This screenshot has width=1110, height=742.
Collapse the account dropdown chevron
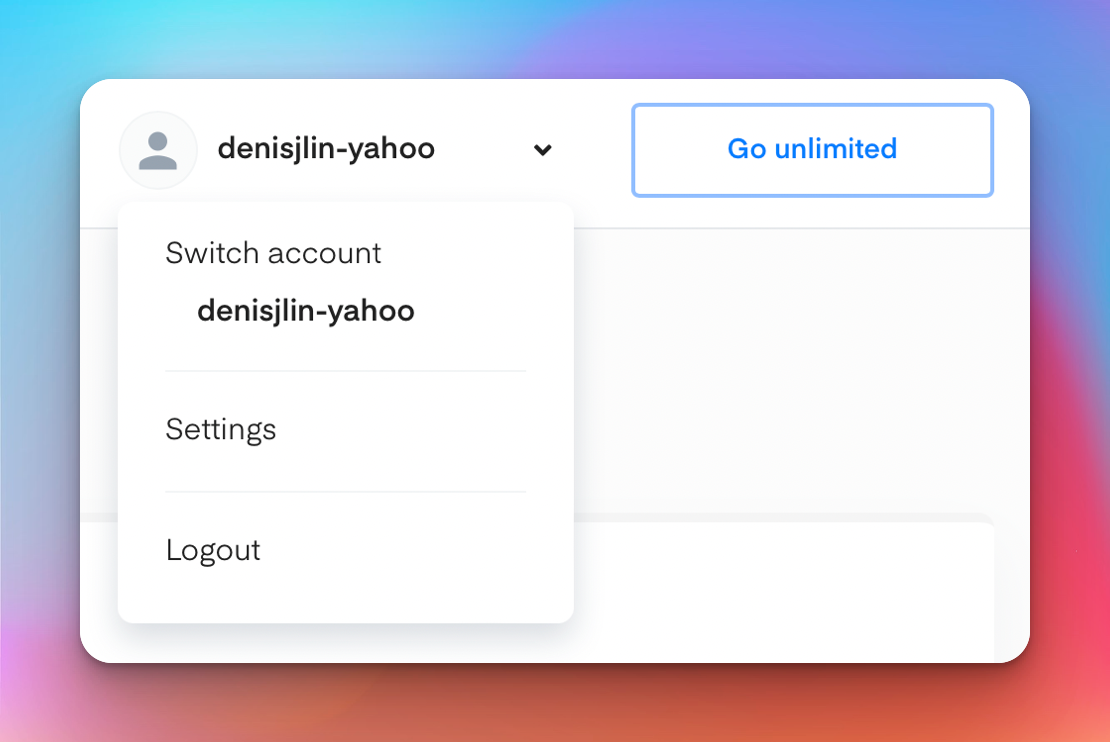(542, 150)
